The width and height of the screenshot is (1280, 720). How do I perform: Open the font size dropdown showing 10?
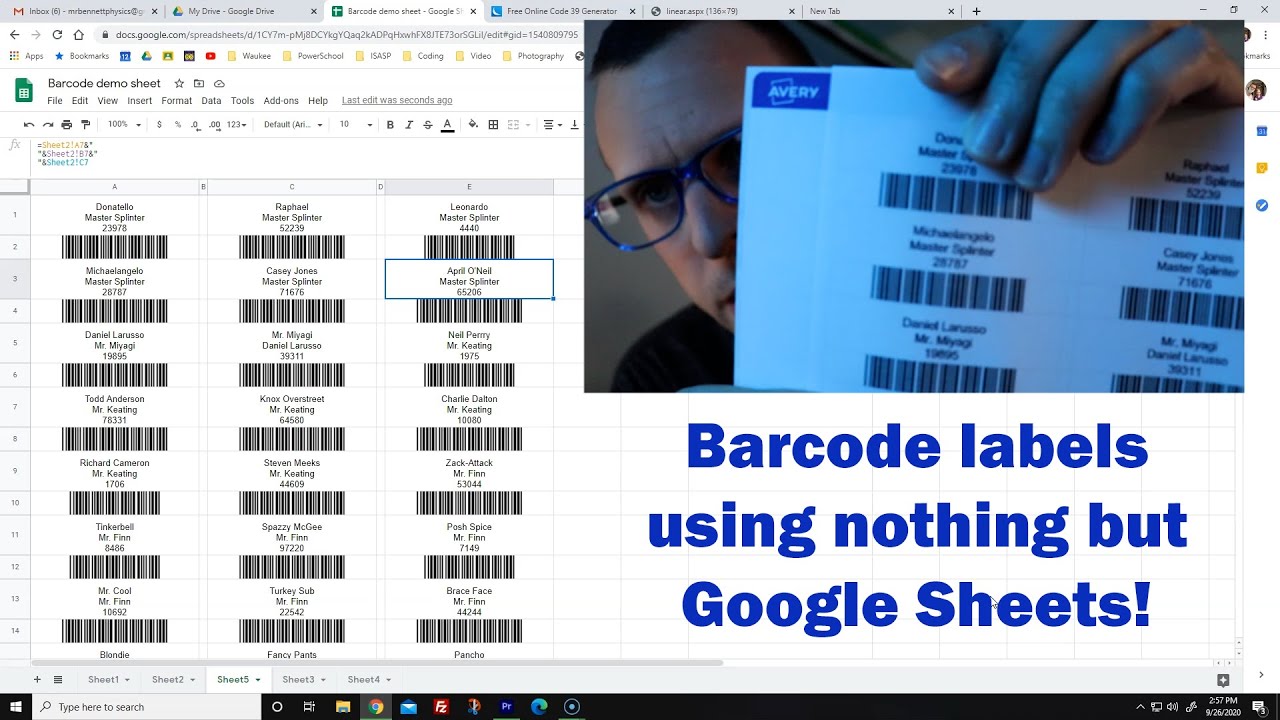click(x=355, y=125)
